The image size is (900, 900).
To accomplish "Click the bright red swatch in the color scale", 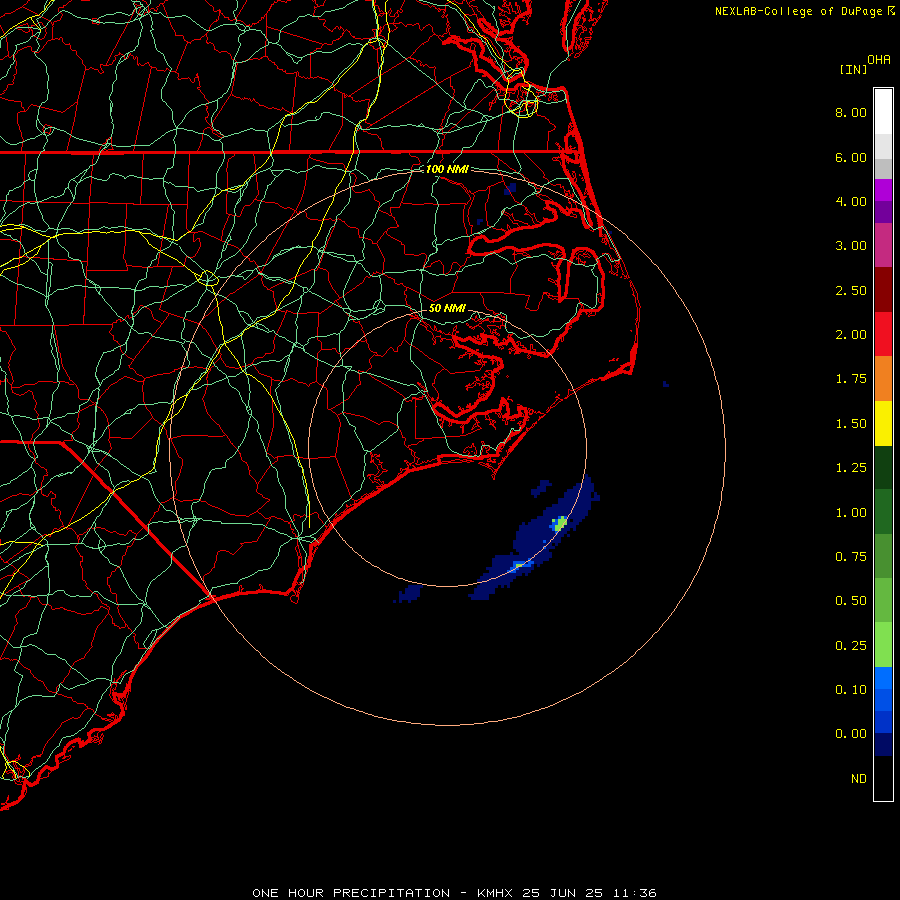I will 883,334.
